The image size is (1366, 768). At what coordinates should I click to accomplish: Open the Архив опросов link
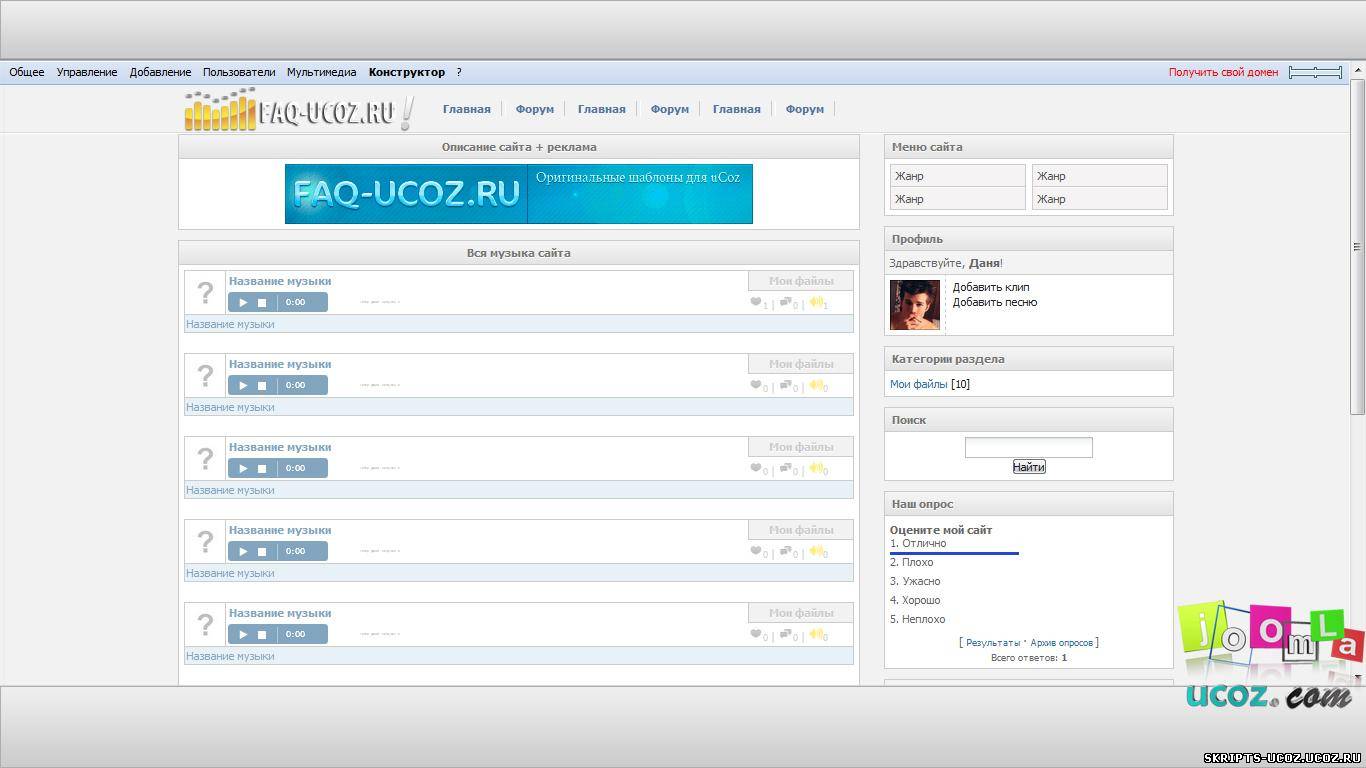pos(1062,643)
